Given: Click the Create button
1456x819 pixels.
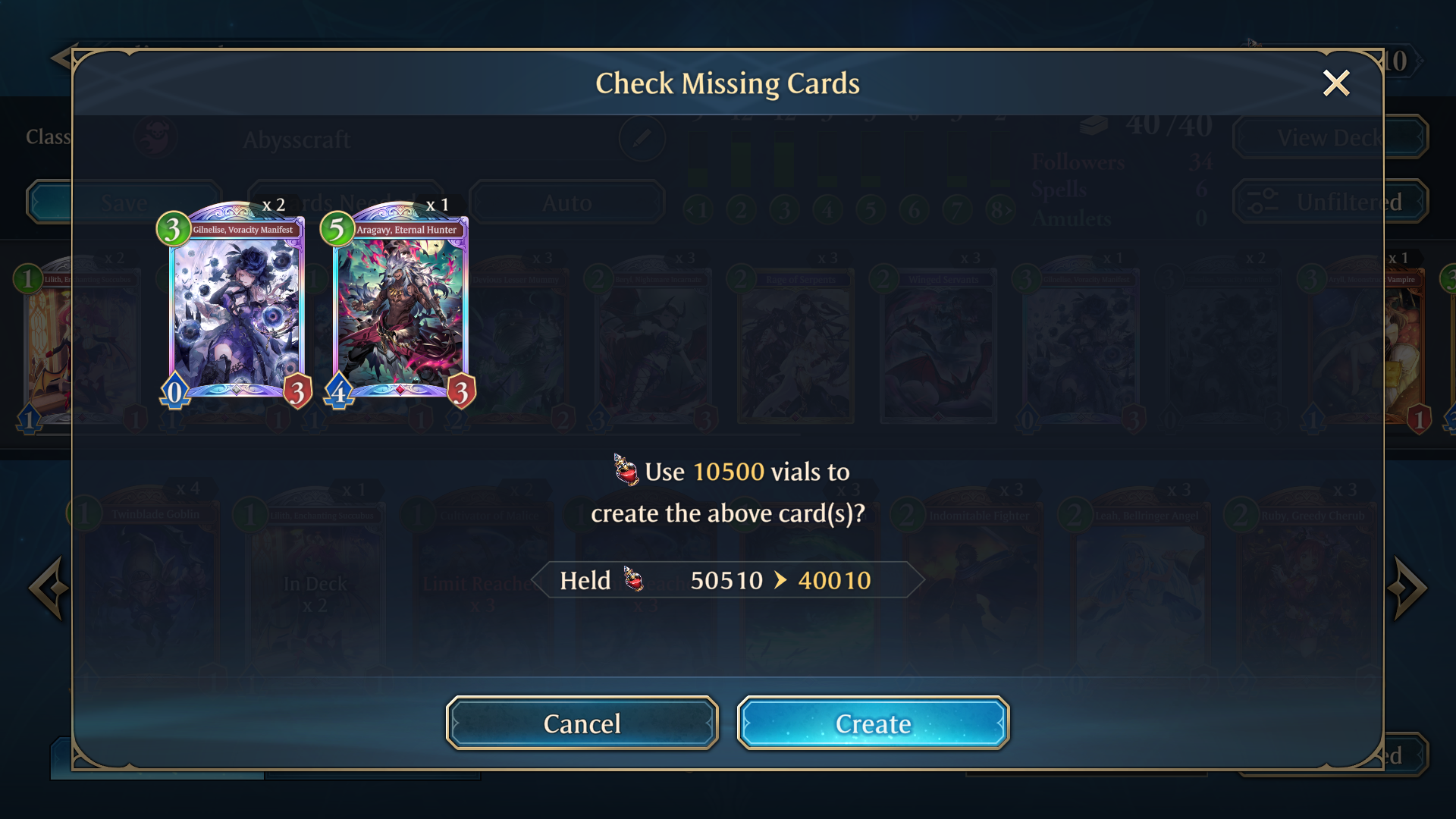Looking at the screenshot, I should (x=873, y=723).
